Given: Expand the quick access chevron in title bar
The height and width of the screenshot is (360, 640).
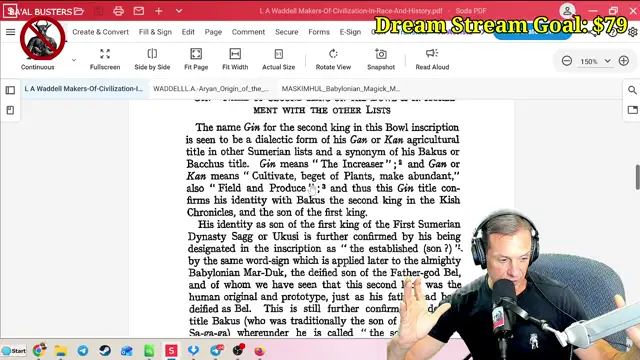Looking at the screenshot, I should click(x=179, y=11).
